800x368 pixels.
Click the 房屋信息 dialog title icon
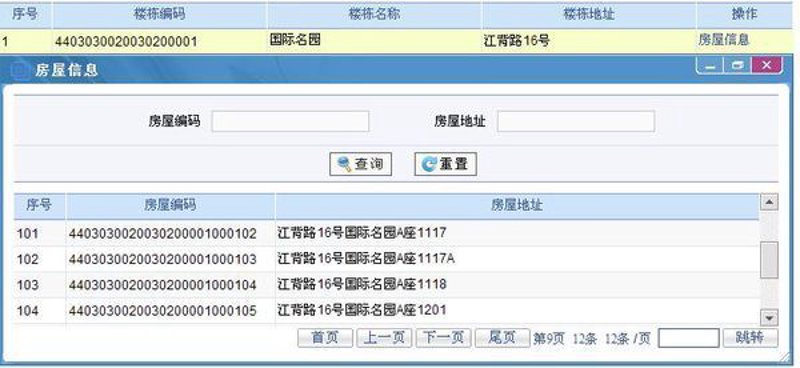tap(19, 70)
